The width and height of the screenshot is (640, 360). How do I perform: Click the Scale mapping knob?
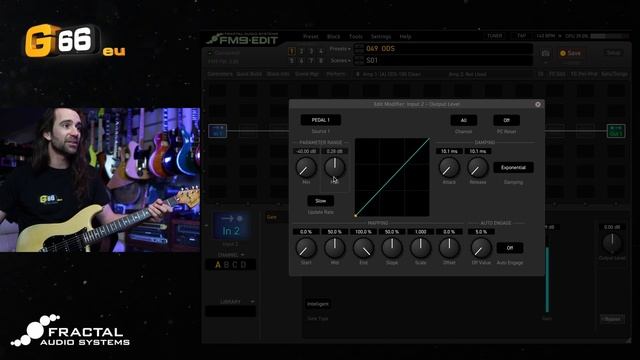tap(420, 248)
